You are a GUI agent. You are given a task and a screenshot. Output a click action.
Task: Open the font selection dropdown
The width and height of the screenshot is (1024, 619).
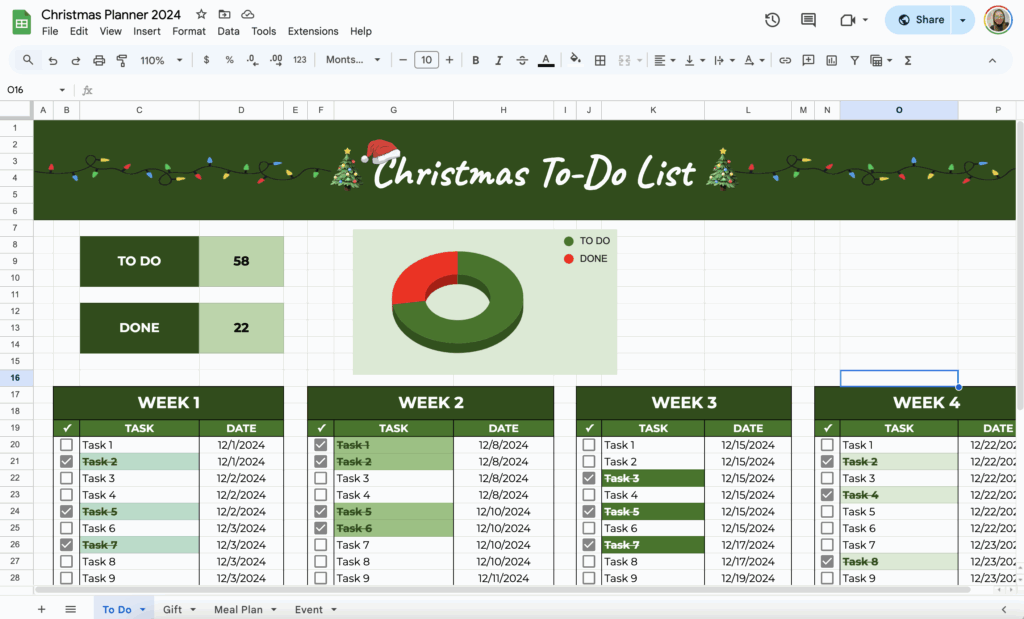[352, 59]
